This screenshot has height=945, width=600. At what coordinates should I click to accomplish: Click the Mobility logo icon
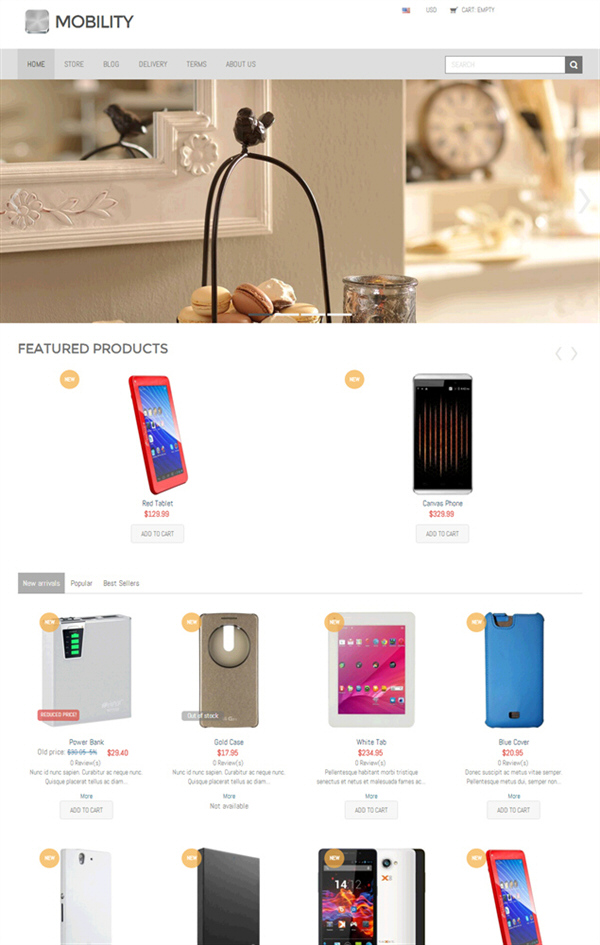tap(37, 22)
